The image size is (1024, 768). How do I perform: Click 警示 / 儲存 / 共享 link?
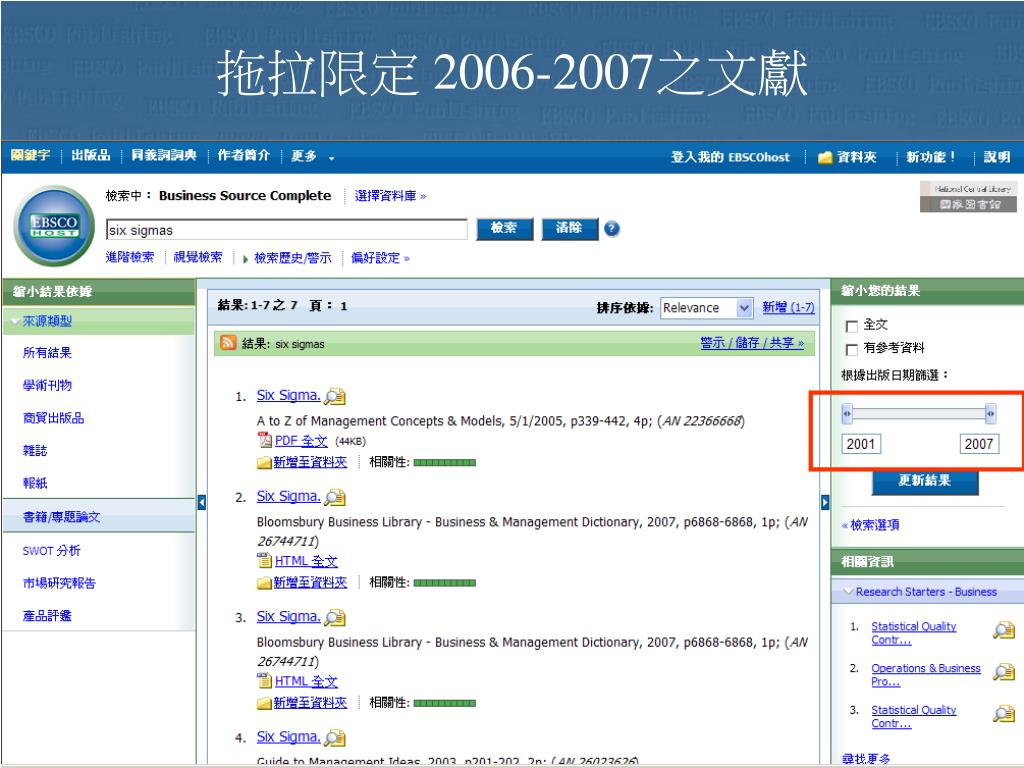[752, 343]
